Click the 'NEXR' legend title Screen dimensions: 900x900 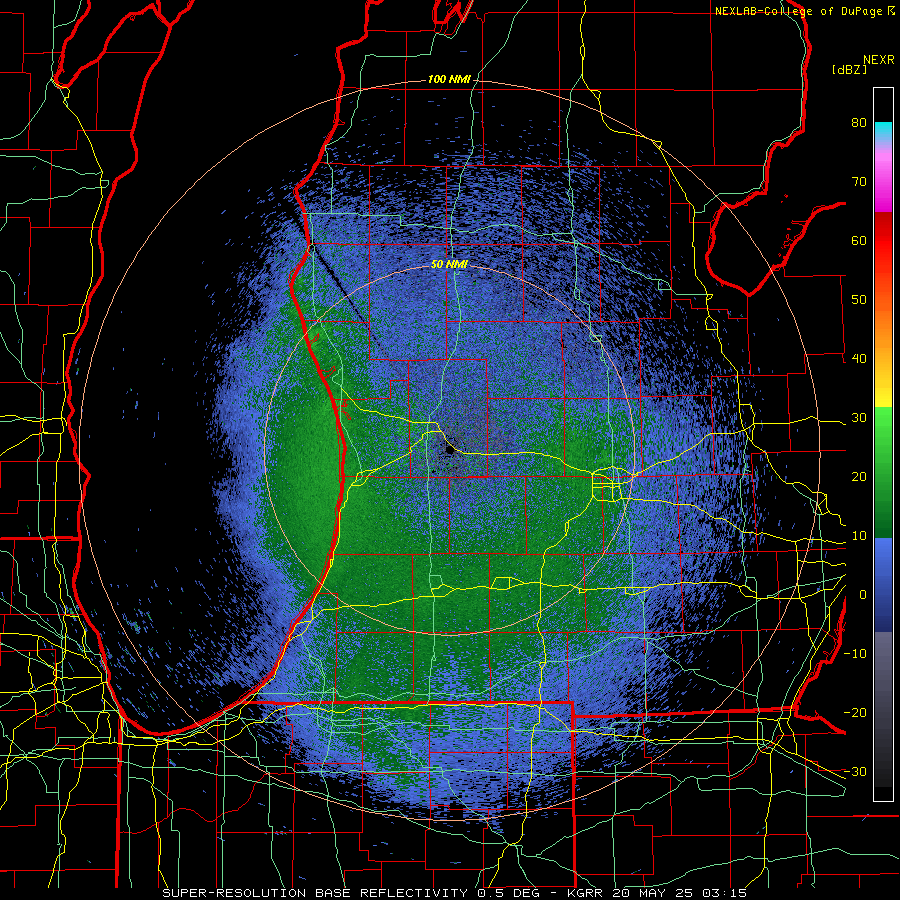point(878,60)
